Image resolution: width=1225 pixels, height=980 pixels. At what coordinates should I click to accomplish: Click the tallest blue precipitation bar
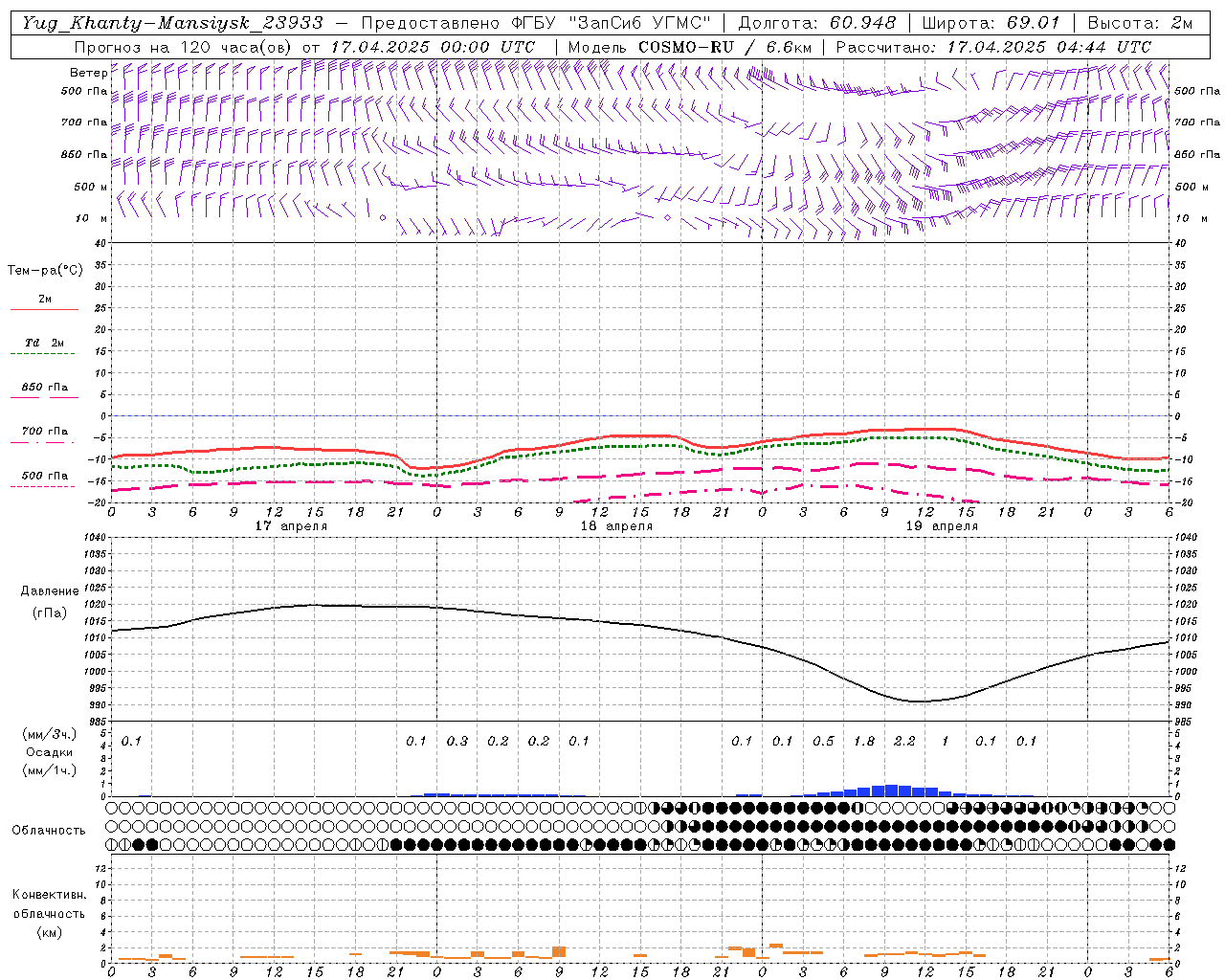click(891, 791)
